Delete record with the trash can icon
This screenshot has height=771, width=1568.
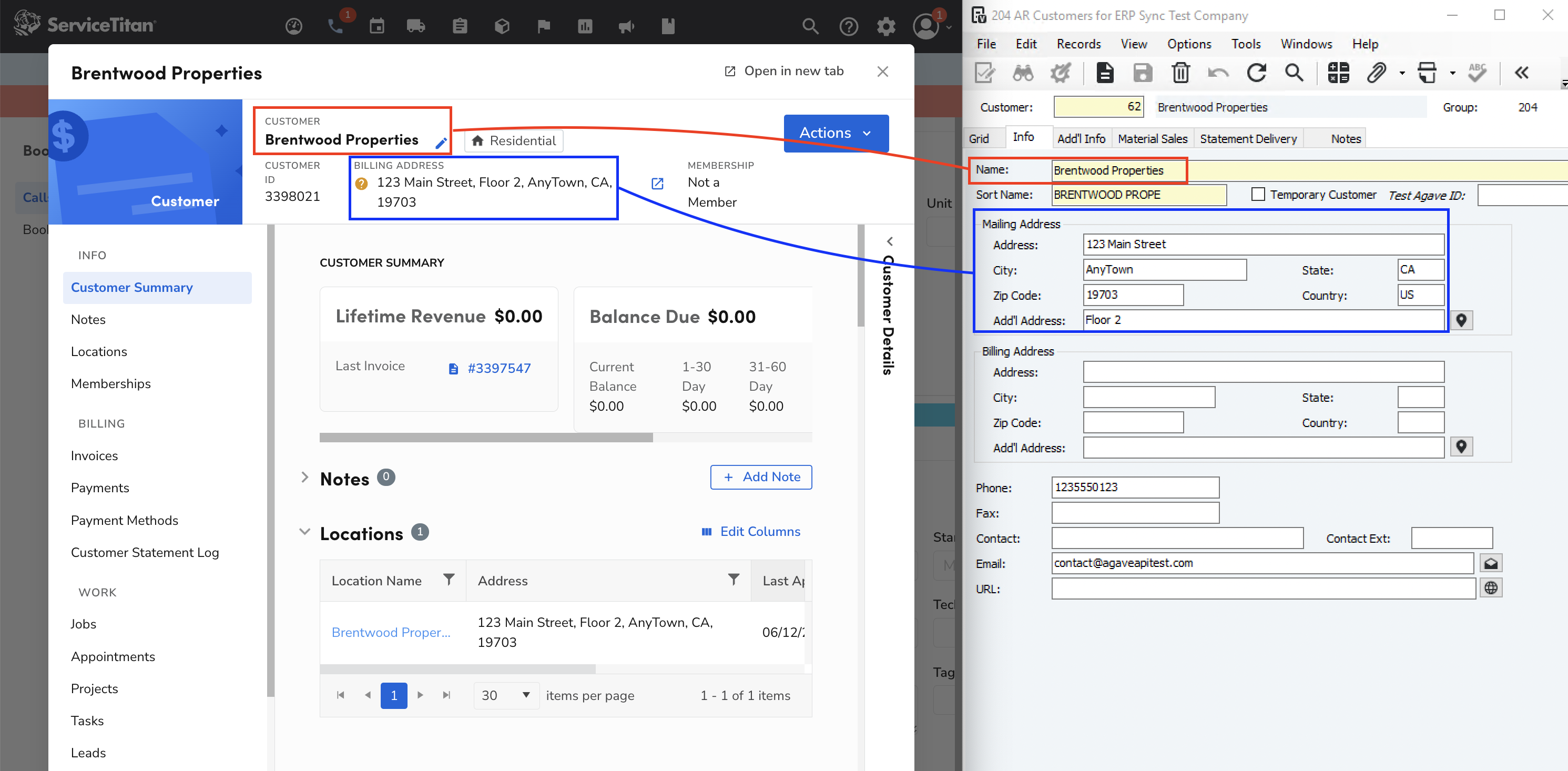tap(1180, 73)
